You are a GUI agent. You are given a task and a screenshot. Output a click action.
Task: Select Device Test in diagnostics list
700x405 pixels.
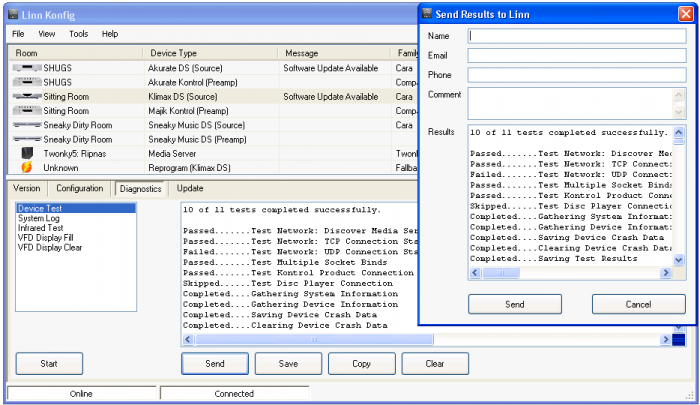[76, 208]
